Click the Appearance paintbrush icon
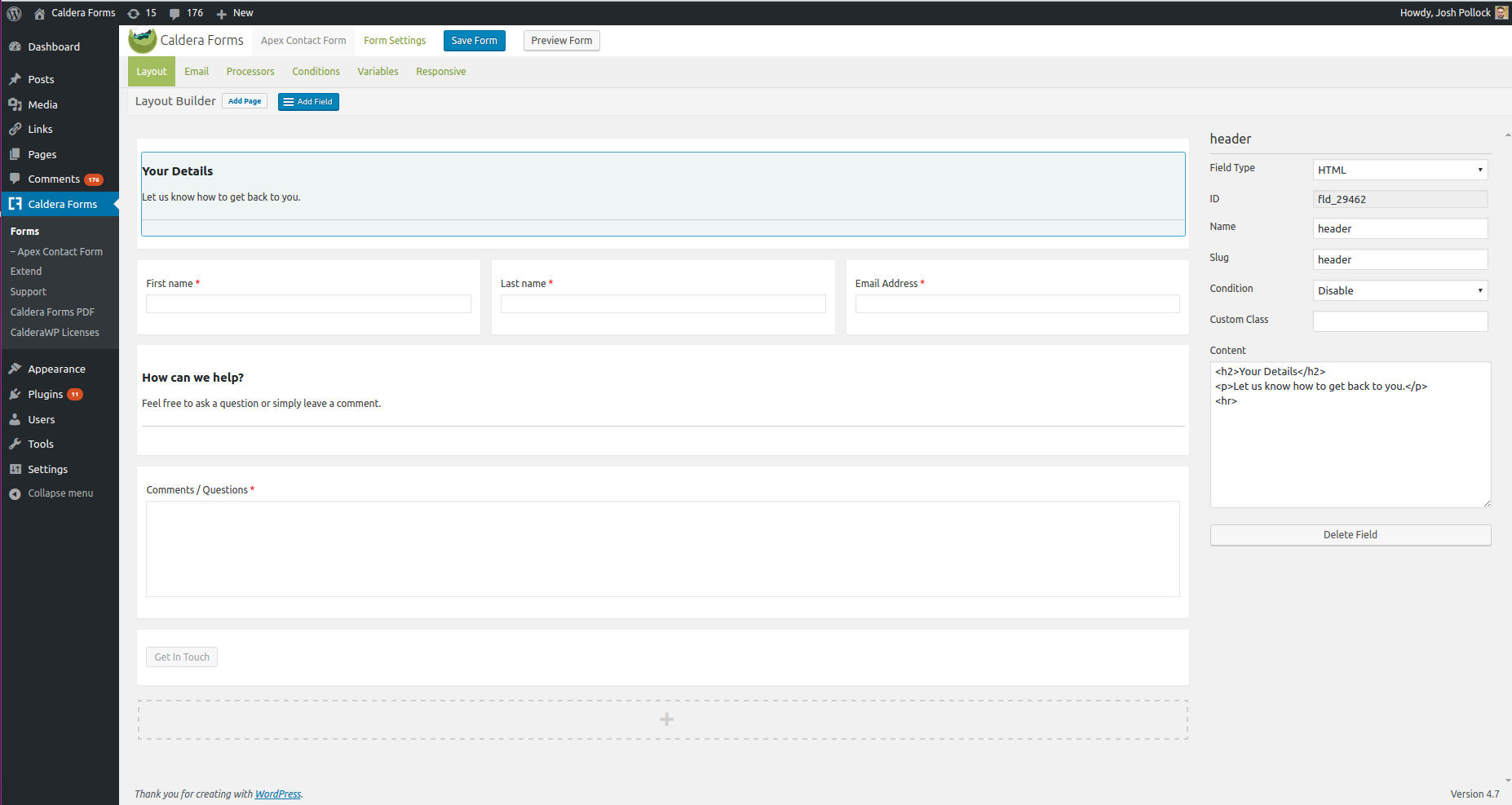Screen dimensions: 1512x805 coord(15,369)
